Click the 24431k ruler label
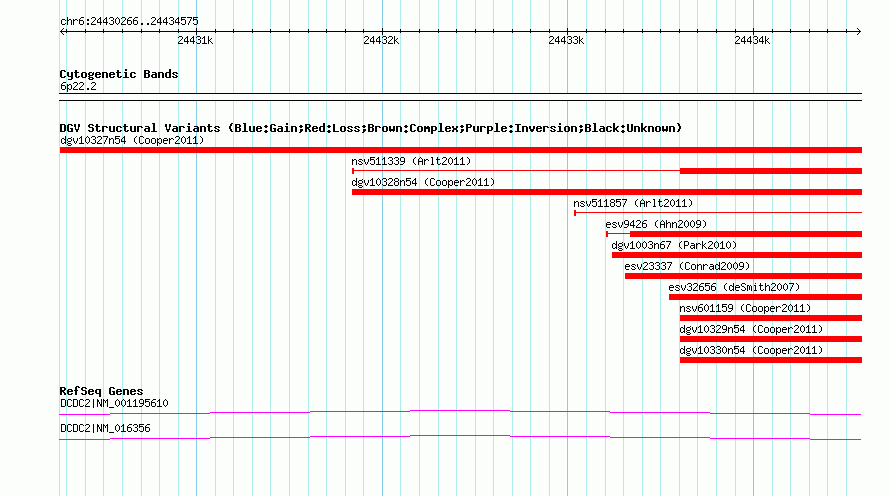The width and height of the screenshot is (890, 496). coord(195,40)
